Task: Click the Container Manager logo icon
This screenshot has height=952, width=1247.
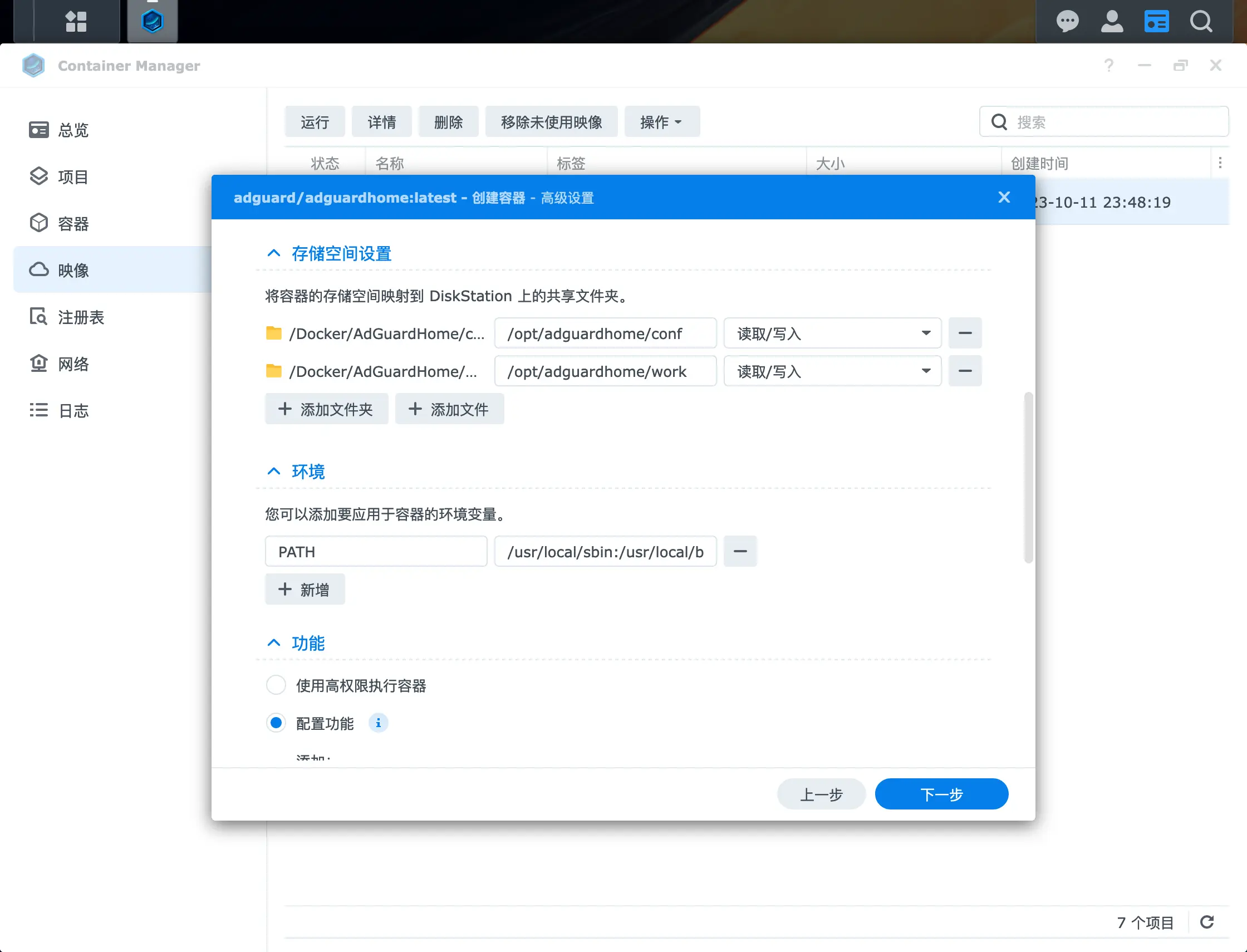Action: 33,66
